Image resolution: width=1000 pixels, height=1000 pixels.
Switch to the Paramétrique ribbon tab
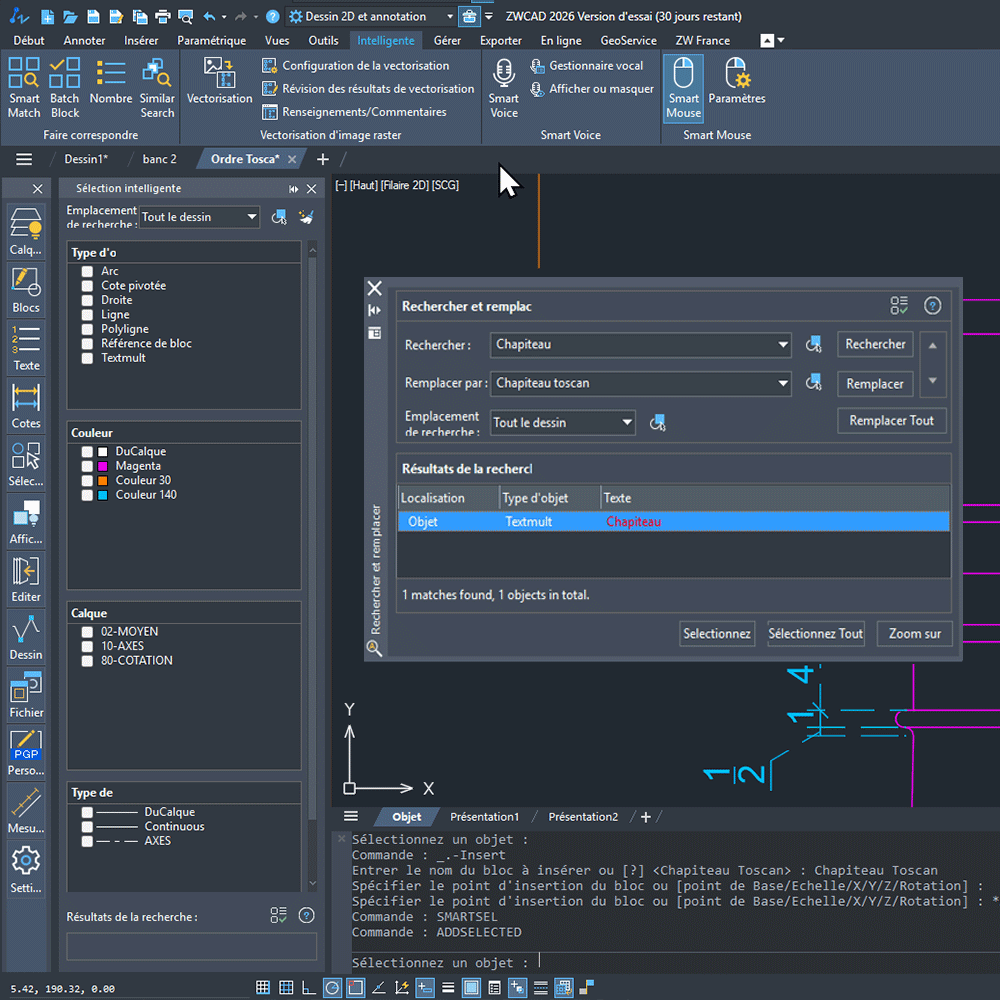coord(211,41)
